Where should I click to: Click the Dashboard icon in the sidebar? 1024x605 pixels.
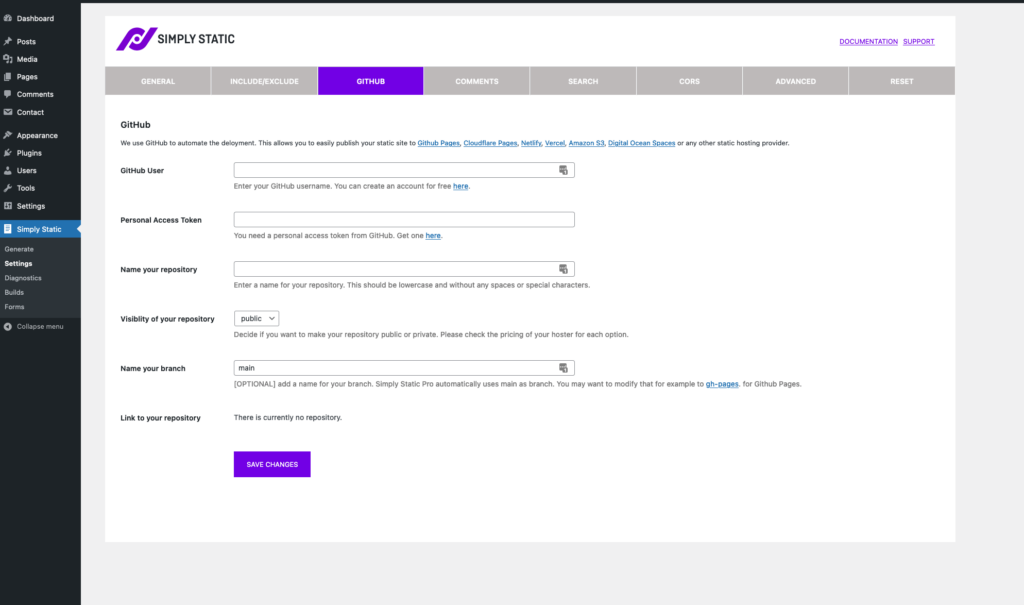click(x=10, y=18)
